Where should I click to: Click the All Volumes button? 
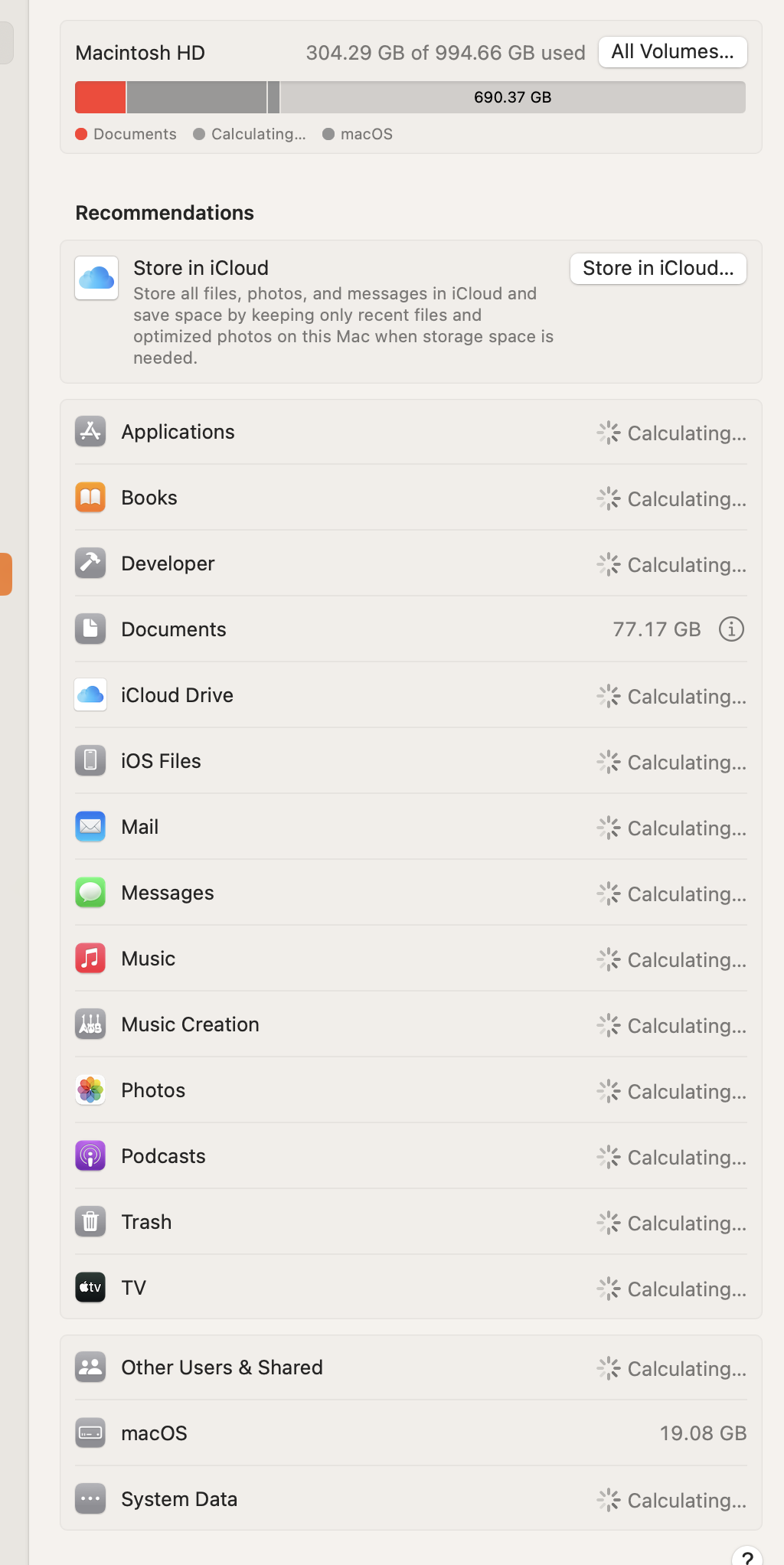pyautogui.click(x=671, y=51)
